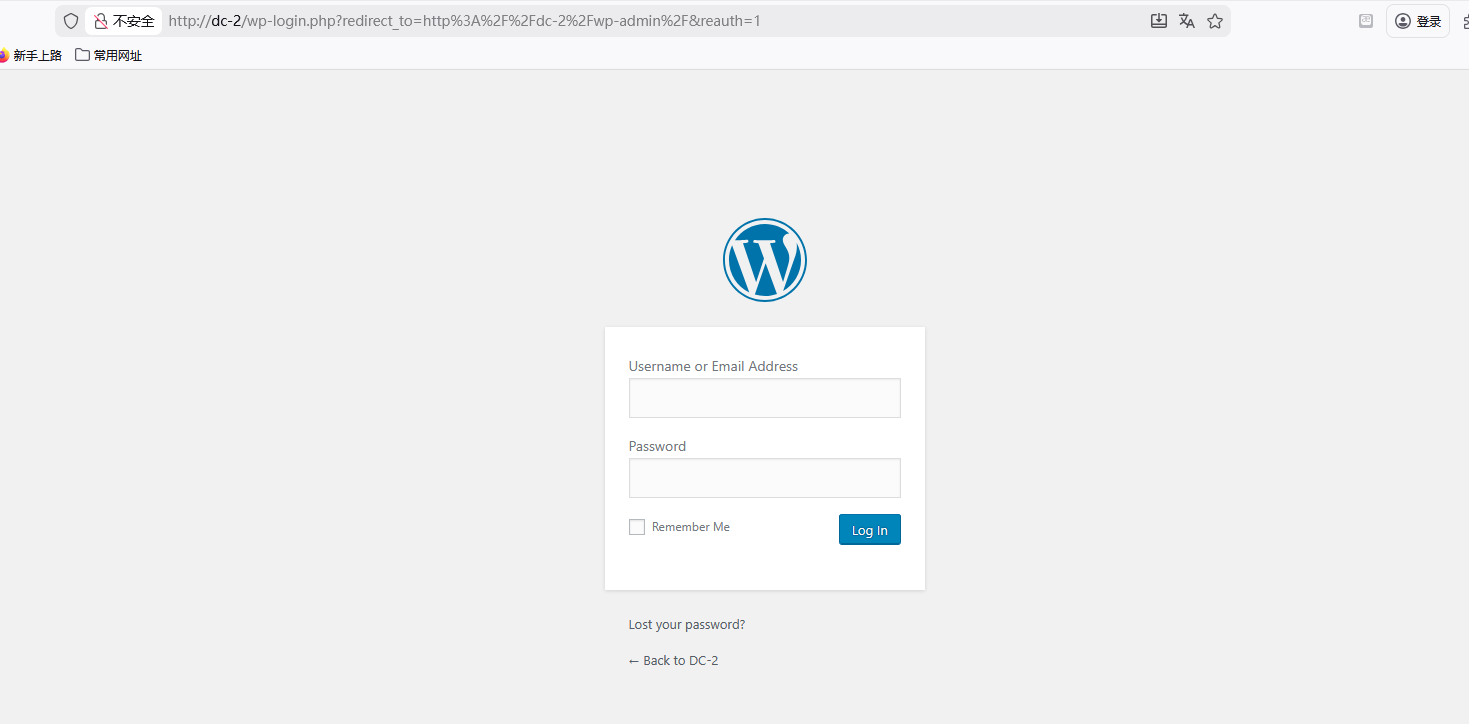1469x724 pixels.
Task: Click the Log In button
Action: (x=870, y=530)
